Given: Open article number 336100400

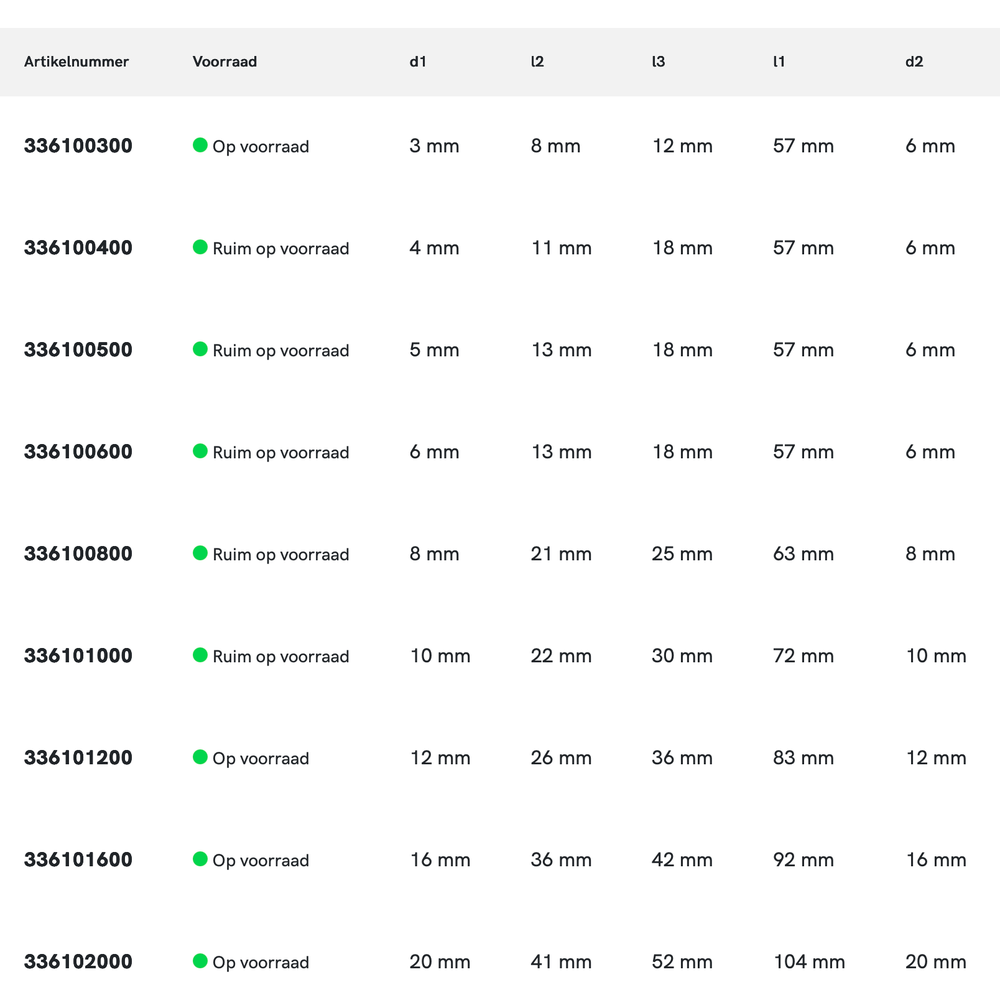Looking at the screenshot, I should pyautogui.click(x=78, y=248).
